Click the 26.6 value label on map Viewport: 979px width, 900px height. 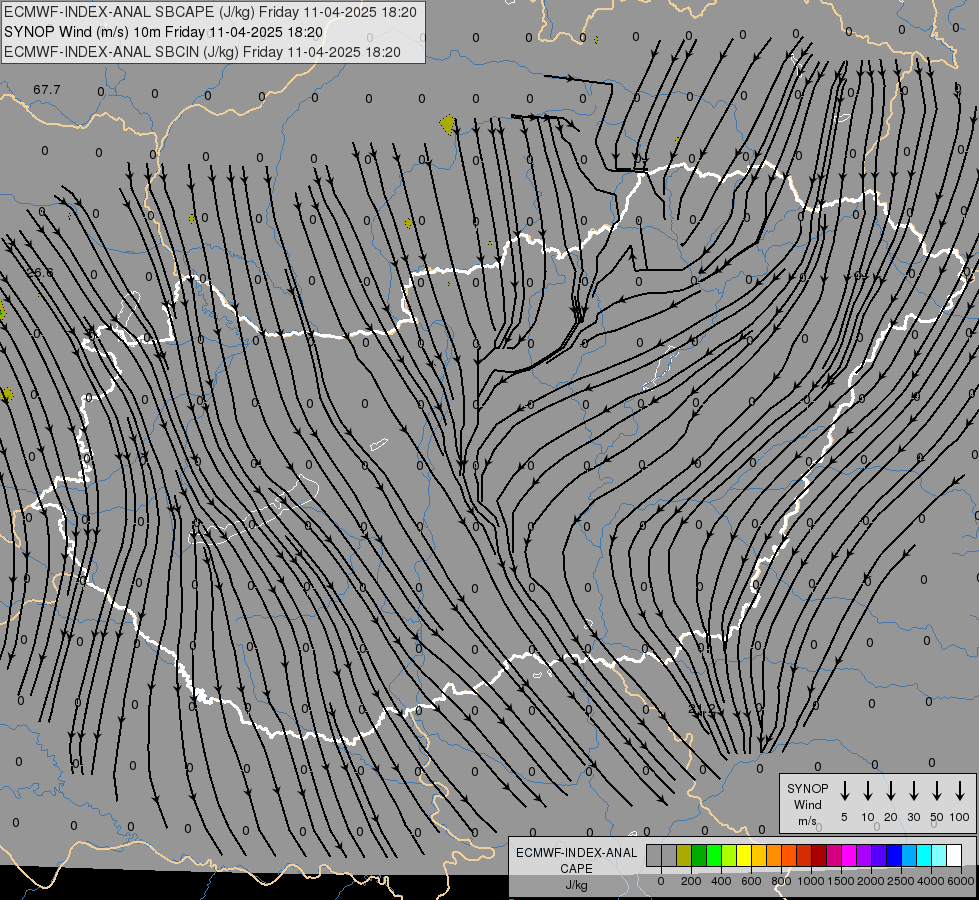click(40, 272)
